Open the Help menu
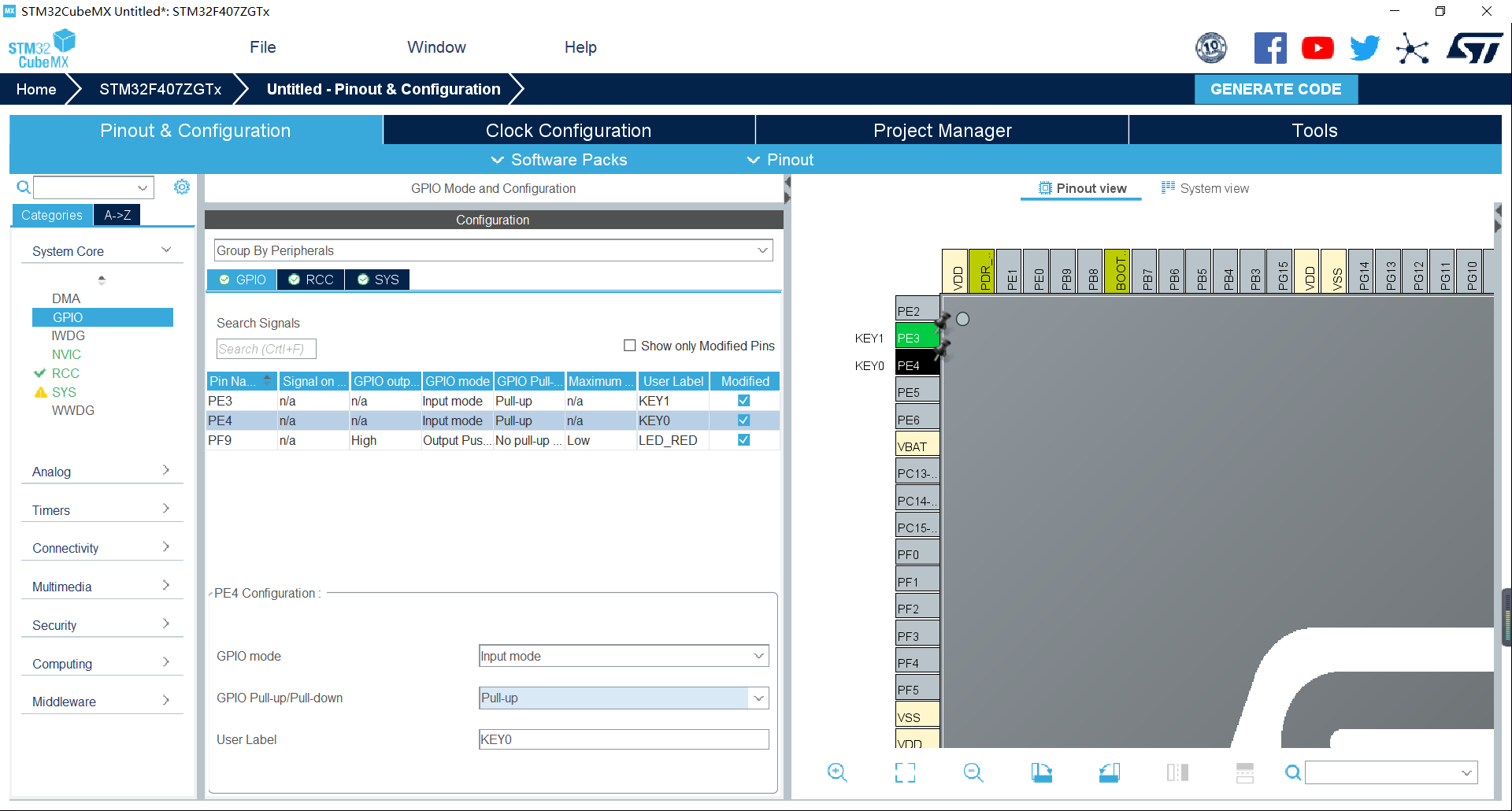Image resolution: width=1512 pixels, height=811 pixels. pyautogui.click(x=580, y=47)
